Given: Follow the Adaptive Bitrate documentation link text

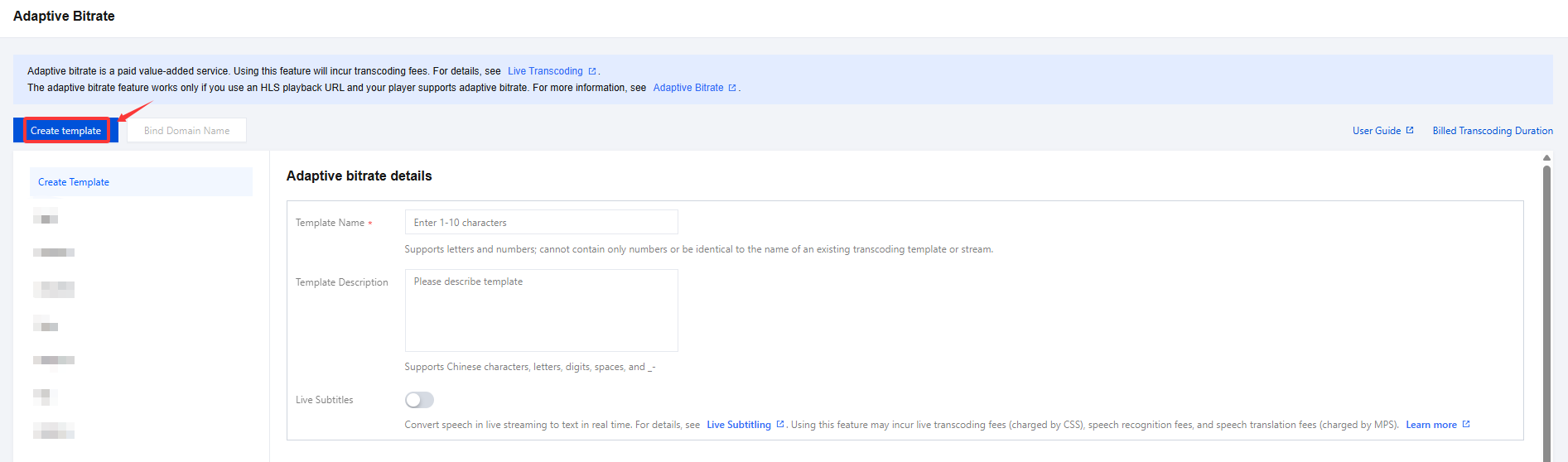Looking at the screenshot, I should (x=688, y=88).
